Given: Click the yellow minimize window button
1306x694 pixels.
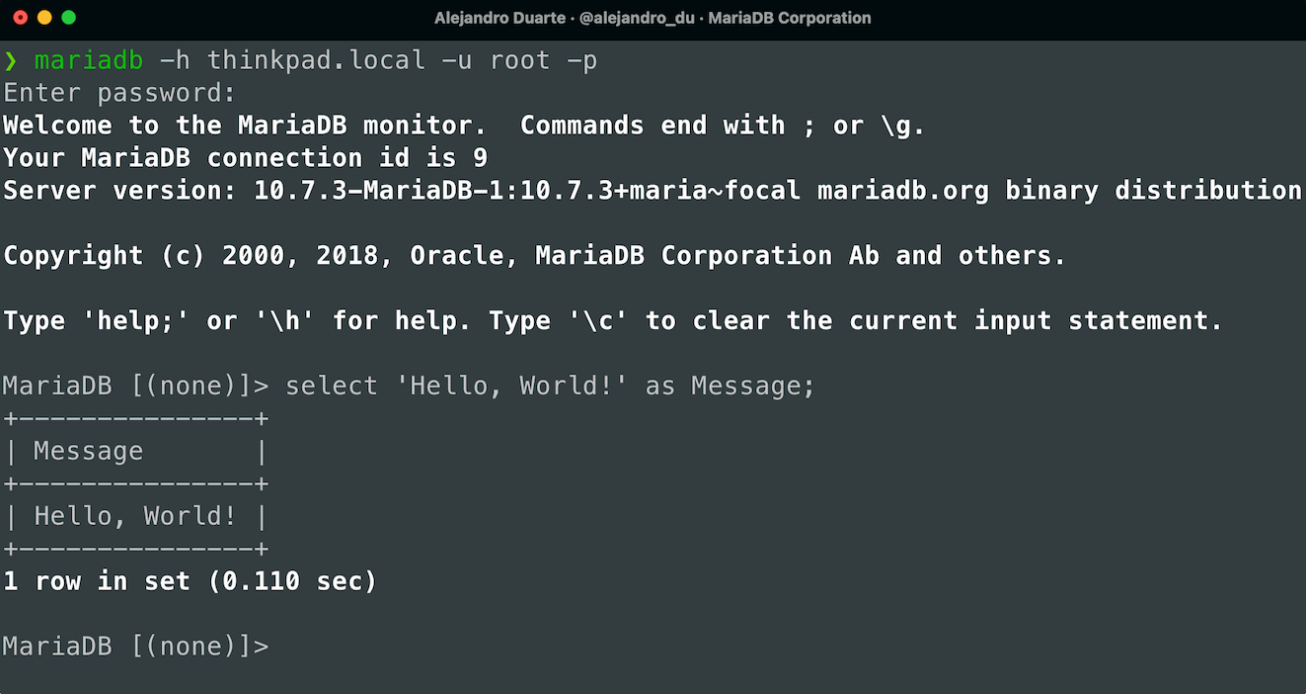Looking at the screenshot, I should [x=44, y=17].
